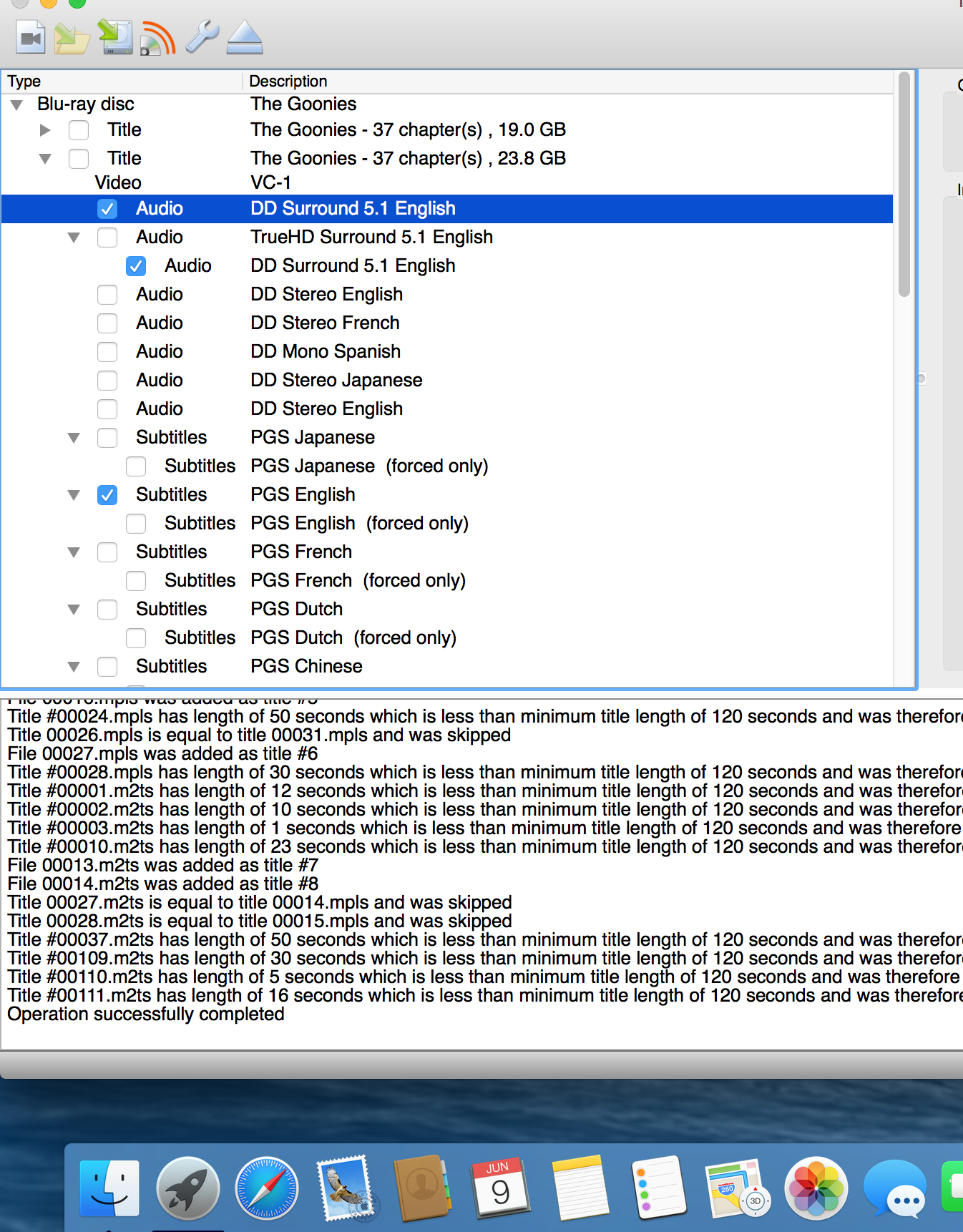Open Messages app in Dock

[x=895, y=1188]
